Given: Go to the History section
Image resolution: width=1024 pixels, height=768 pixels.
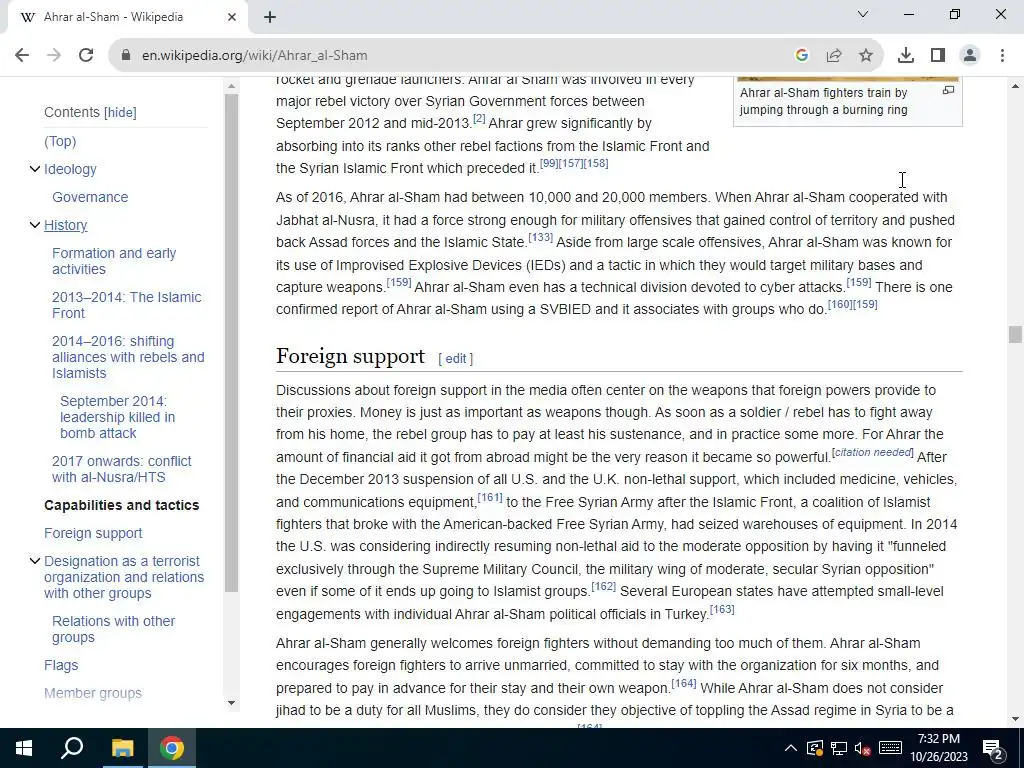Looking at the screenshot, I should pos(65,225).
